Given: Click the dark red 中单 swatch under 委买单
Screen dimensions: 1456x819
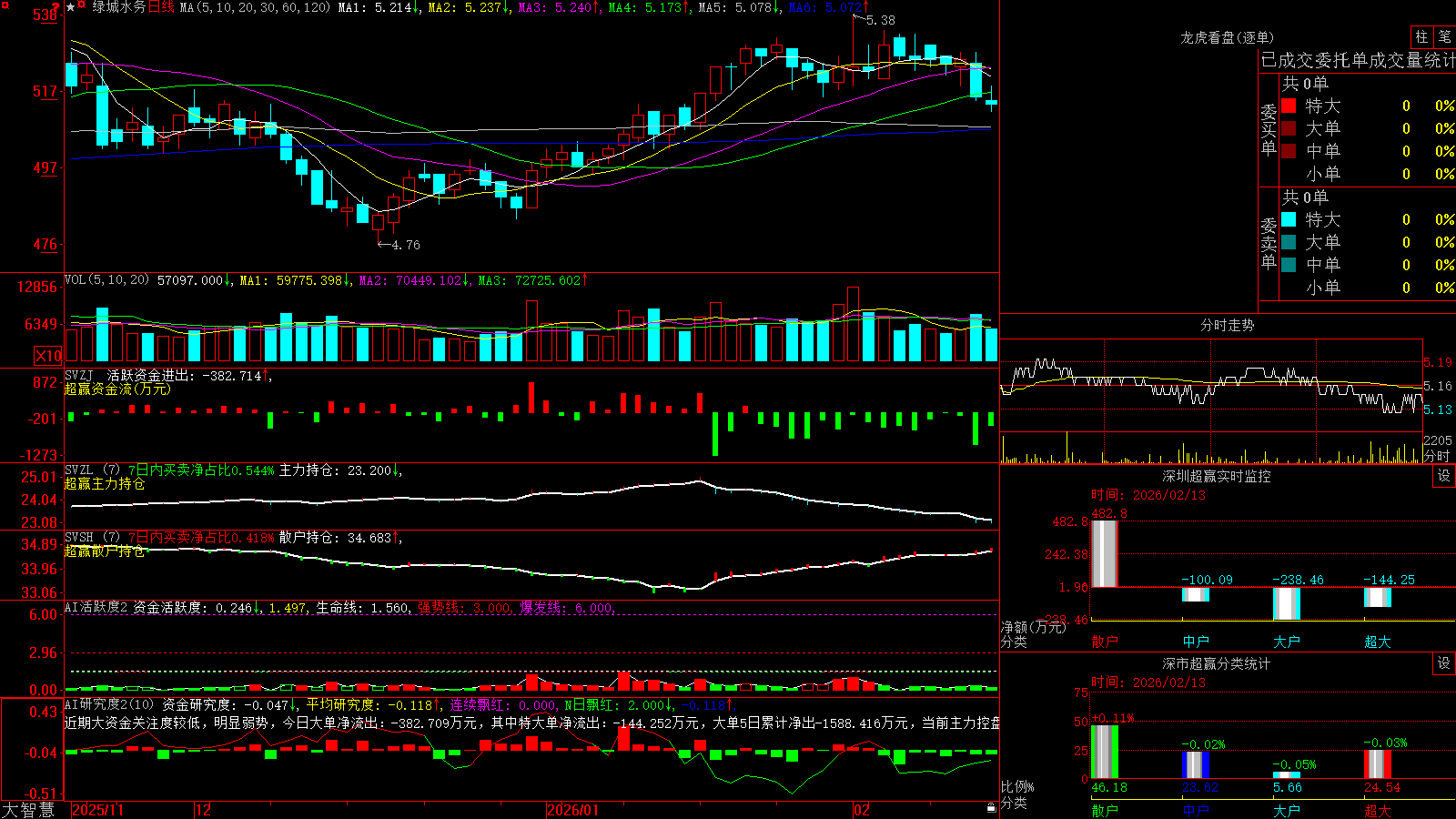Looking at the screenshot, I should 1289,151.
